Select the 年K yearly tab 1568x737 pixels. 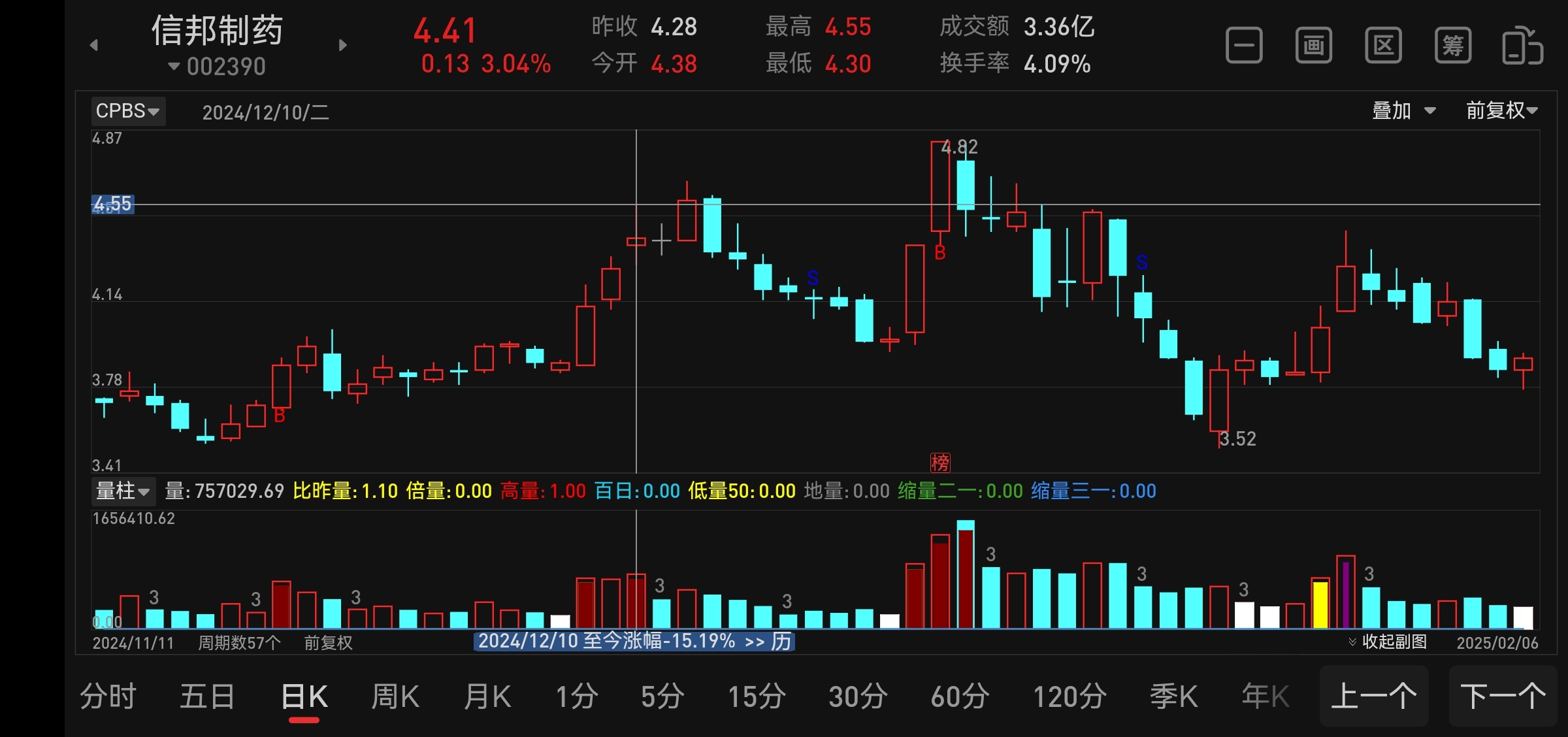pyautogui.click(x=1266, y=696)
